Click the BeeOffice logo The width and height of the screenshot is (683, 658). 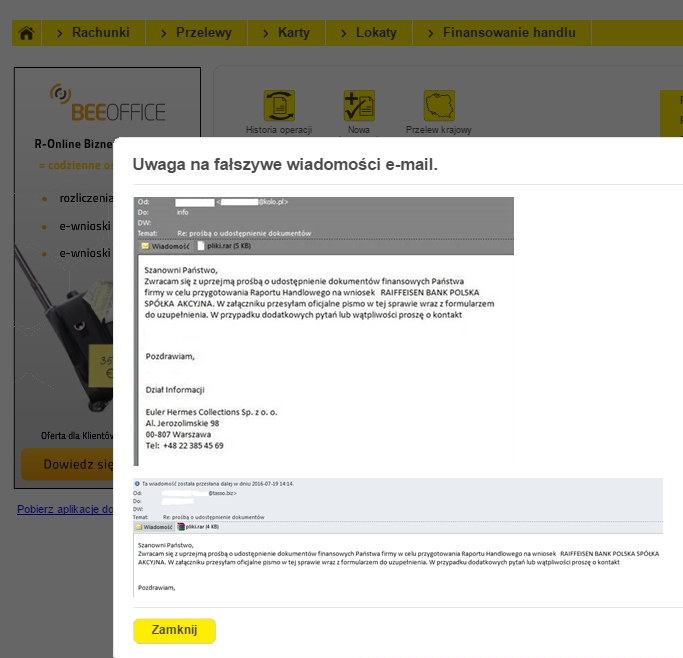(x=107, y=100)
